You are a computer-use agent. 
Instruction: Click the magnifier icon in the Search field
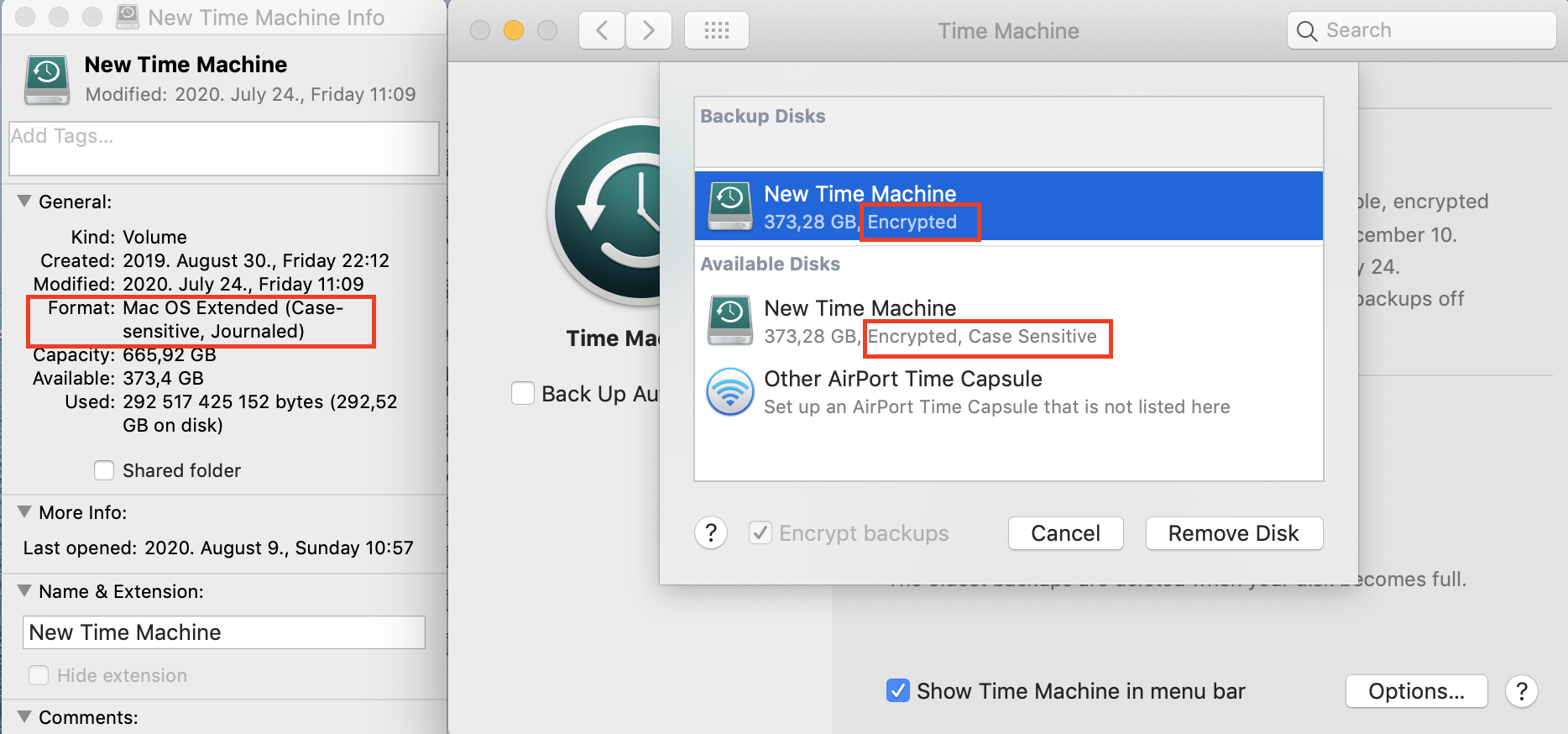click(x=1307, y=31)
